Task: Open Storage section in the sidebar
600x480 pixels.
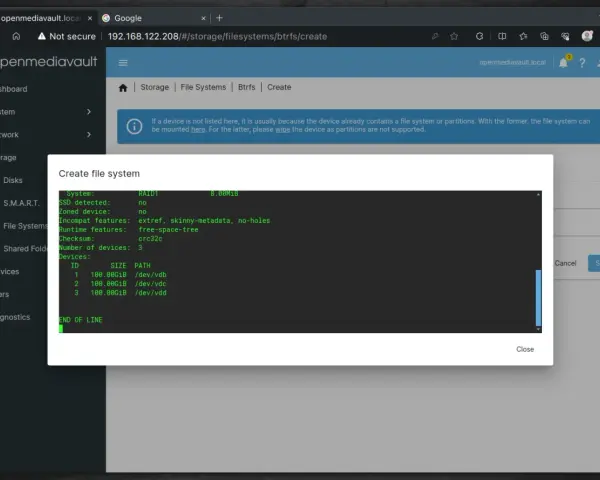Action: click(8, 158)
